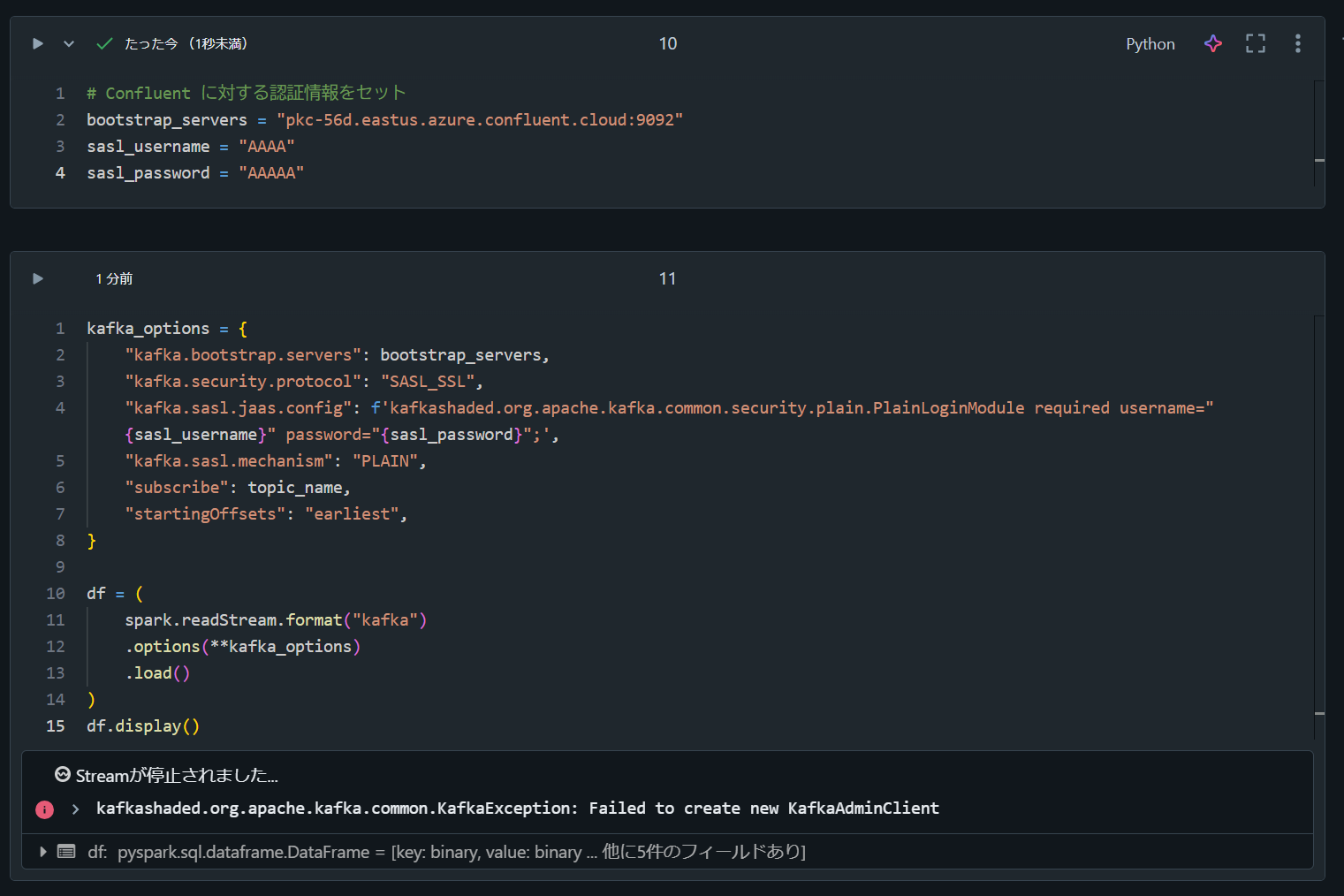The width and height of the screenshot is (1344, 896).
Task: Click the "earliest" startingOffsets value
Action: 352,513
